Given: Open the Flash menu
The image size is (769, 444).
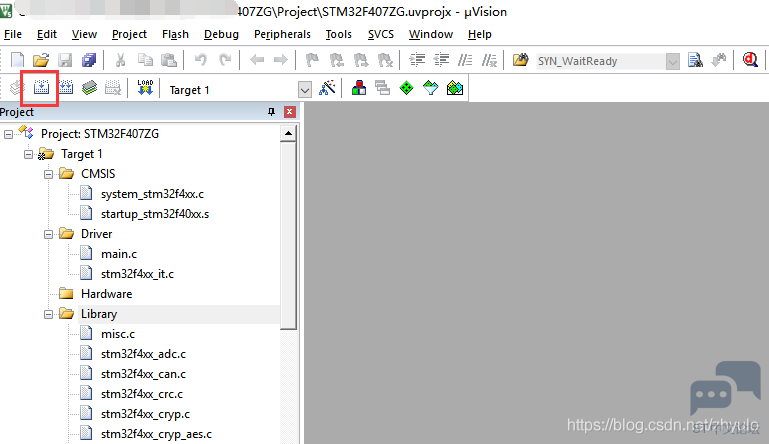Looking at the screenshot, I should (175, 34).
